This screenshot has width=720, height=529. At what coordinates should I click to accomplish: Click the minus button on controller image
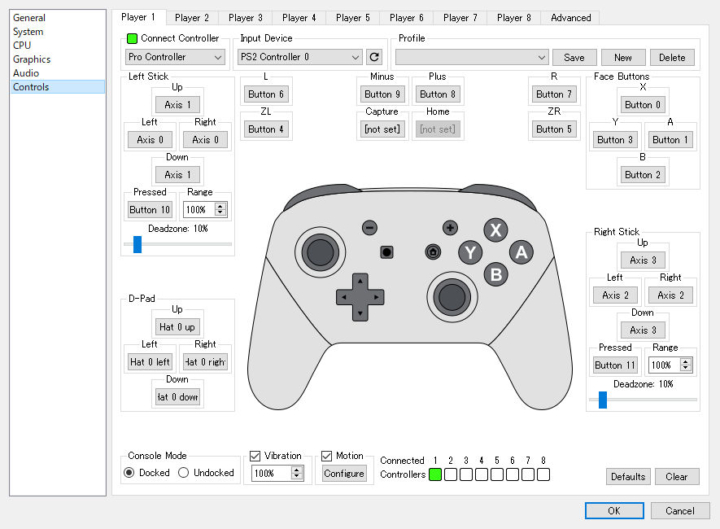tap(370, 227)
